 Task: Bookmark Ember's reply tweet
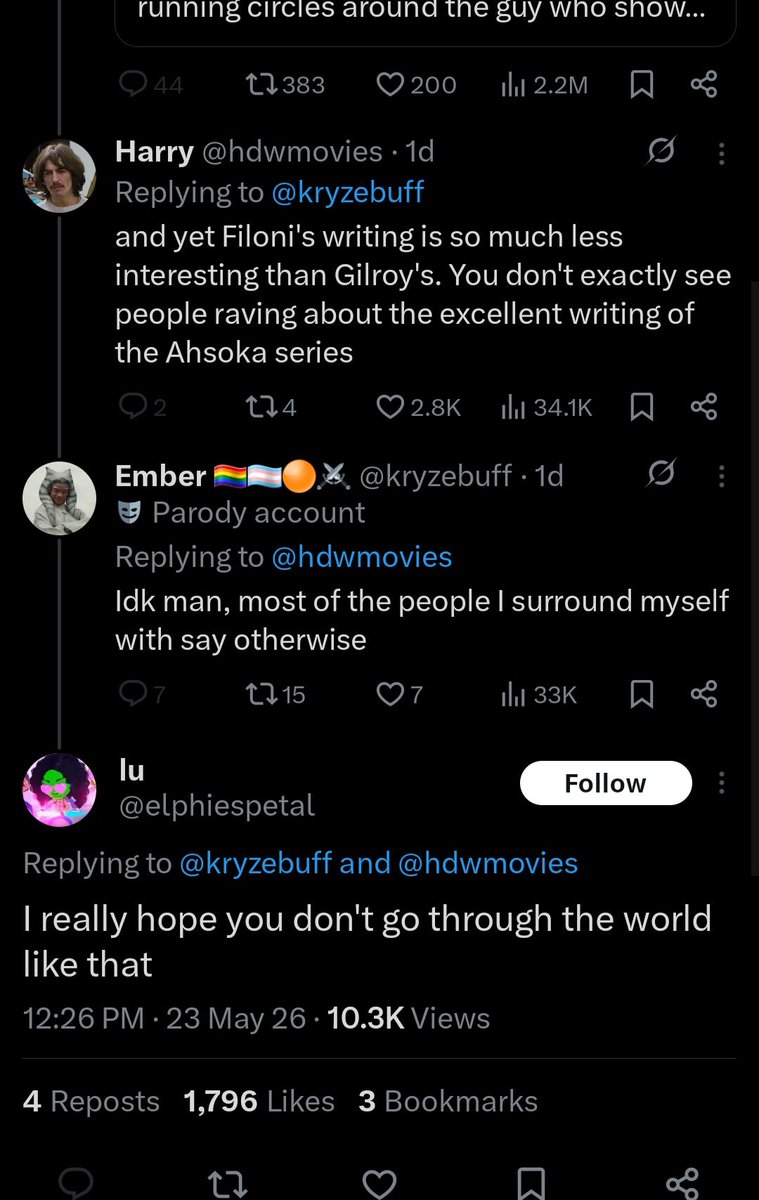pyautogui.click(x=642, y=694)
